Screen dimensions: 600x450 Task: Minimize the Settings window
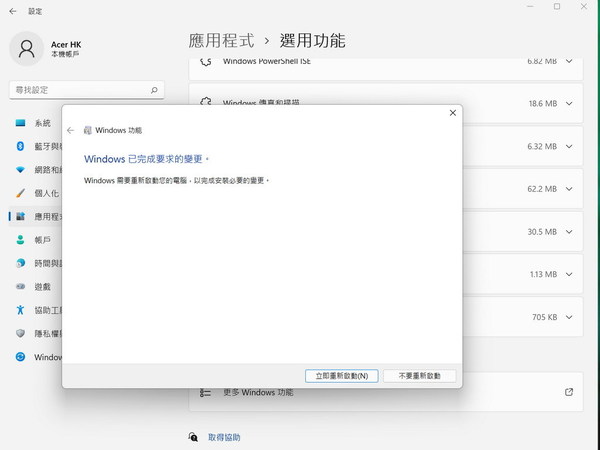pyautogui.click(x=530, y=7)
